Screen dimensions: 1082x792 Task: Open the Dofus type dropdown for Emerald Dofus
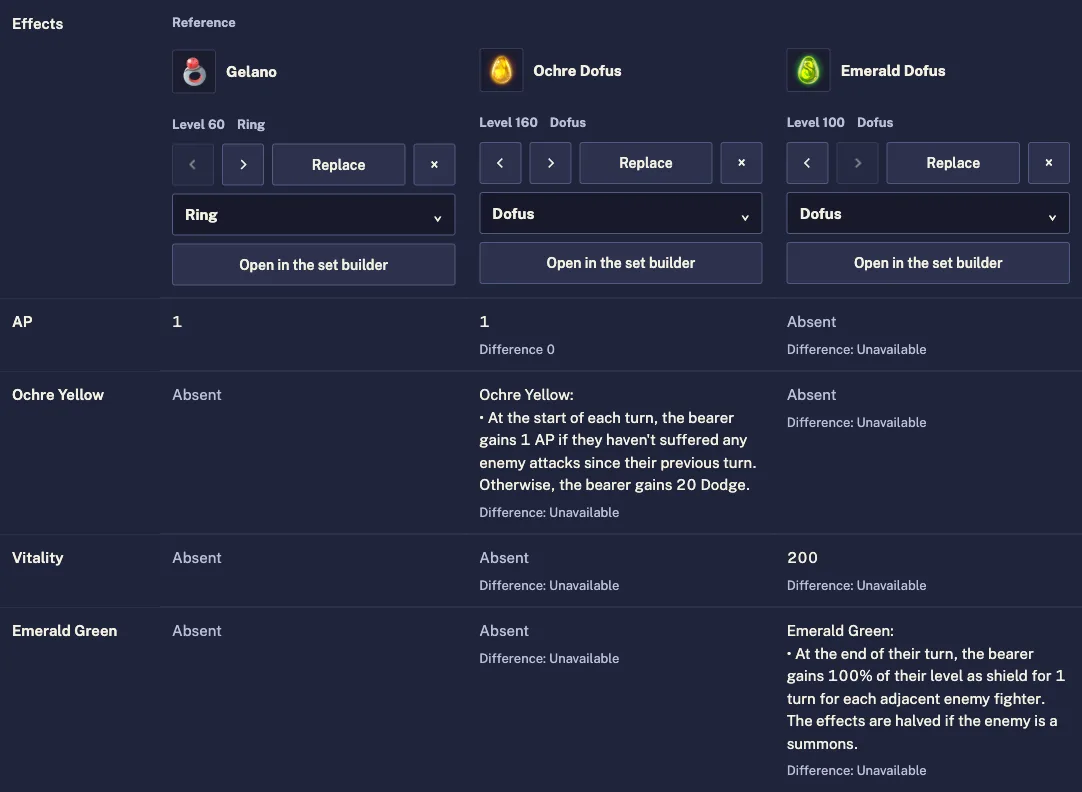click(928, 213)
